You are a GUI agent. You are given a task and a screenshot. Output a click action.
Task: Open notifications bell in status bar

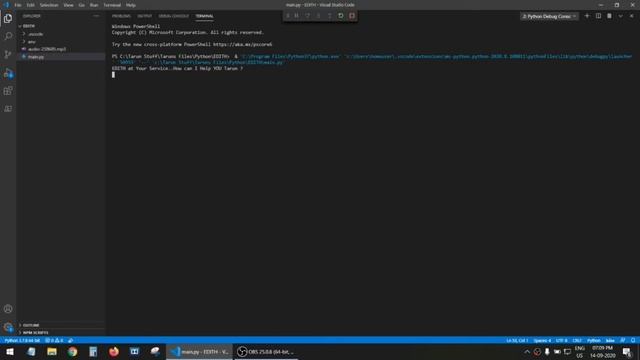click(633, 340)
